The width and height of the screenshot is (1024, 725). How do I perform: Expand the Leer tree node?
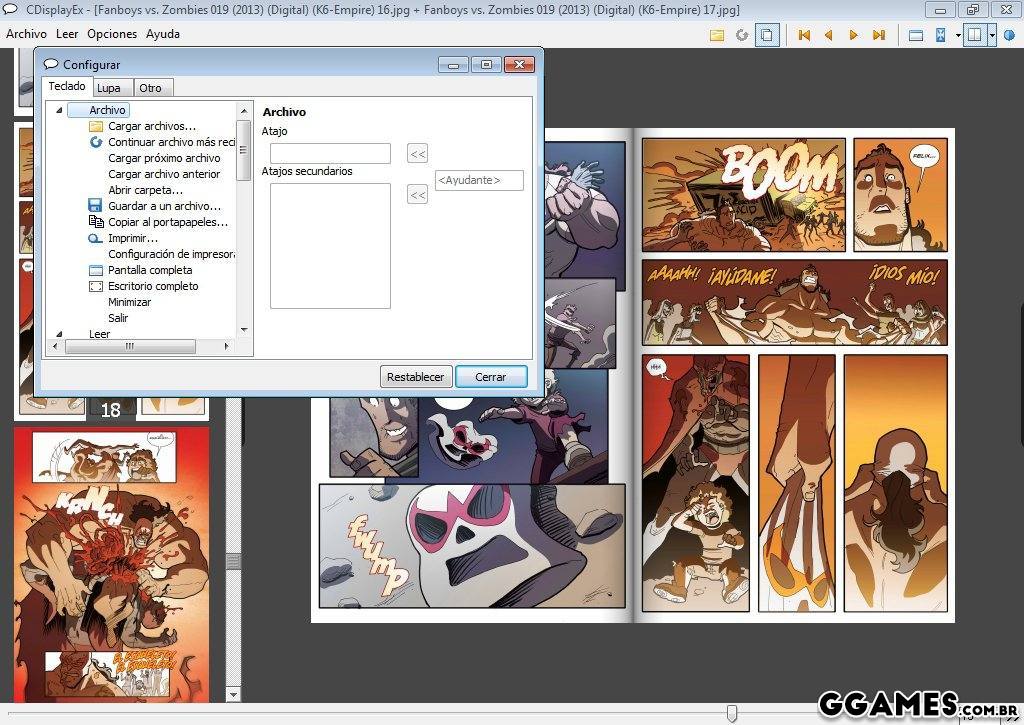(x=59, y=334)
